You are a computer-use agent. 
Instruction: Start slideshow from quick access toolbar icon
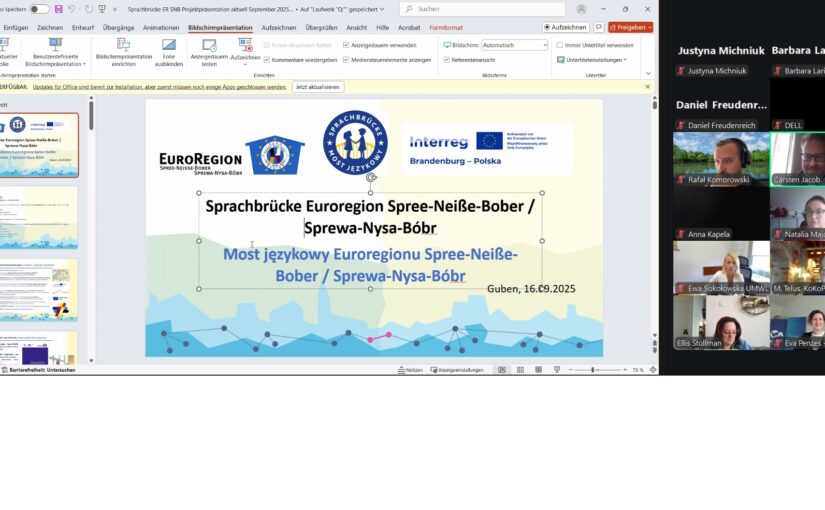(x=102, y=9)
